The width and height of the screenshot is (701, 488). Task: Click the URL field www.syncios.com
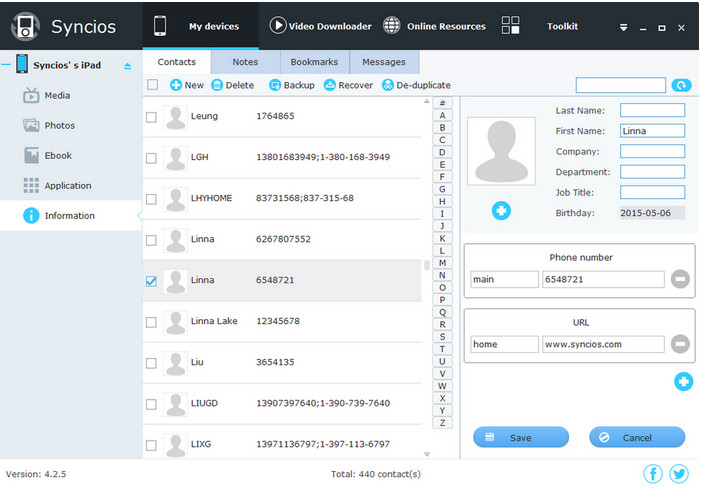(x=603, y=344)
